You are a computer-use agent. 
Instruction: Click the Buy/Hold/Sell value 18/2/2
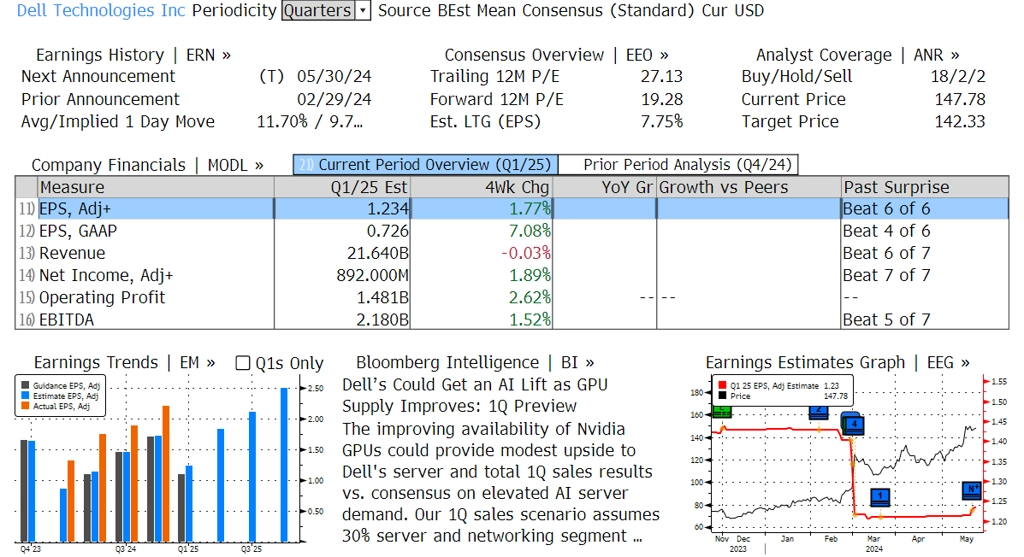pos(958,76)
